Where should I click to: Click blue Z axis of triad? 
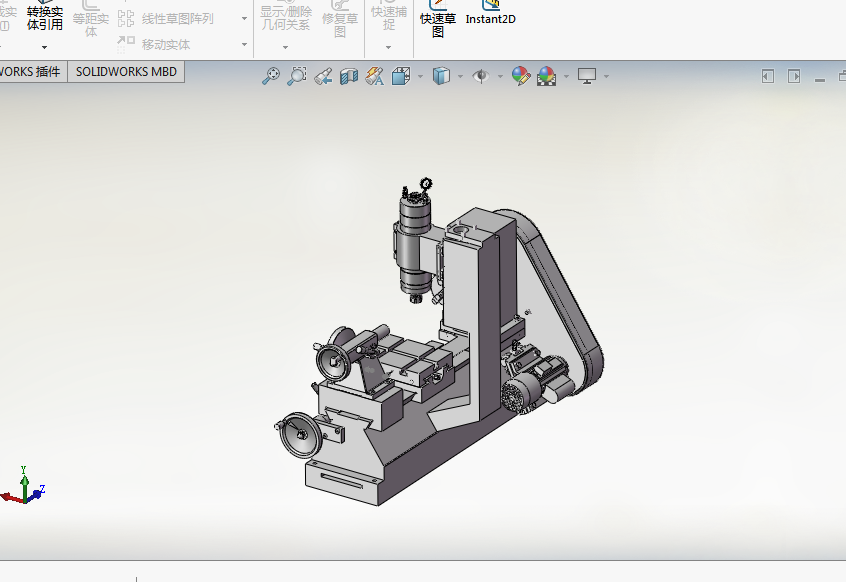tap(37, 493)
